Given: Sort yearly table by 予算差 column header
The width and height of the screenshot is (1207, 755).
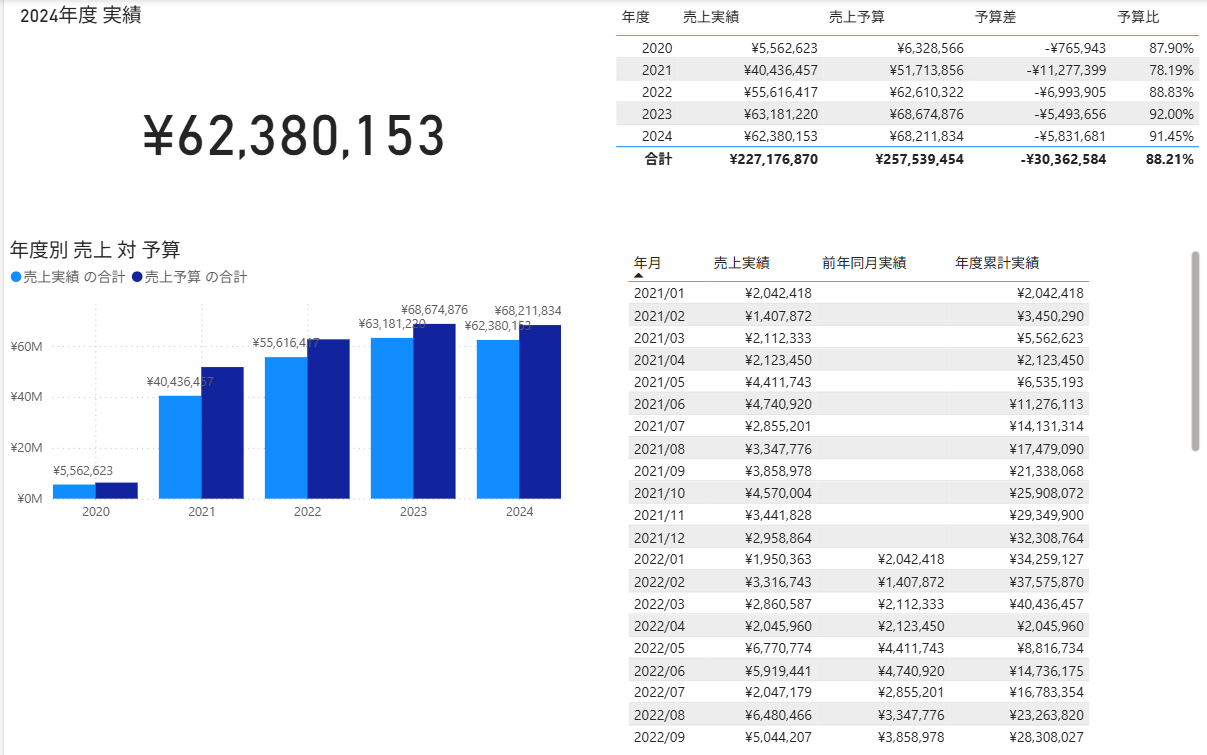Looking at the screenshot, I should click(995, 17).
